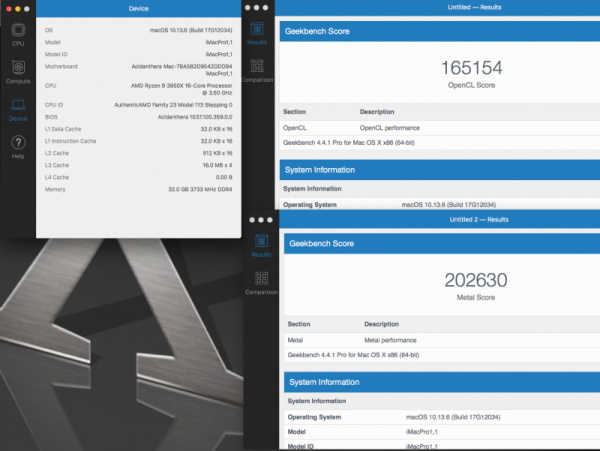
Task: Select the Compute icon in sidebar
Action: coord(18,72)
